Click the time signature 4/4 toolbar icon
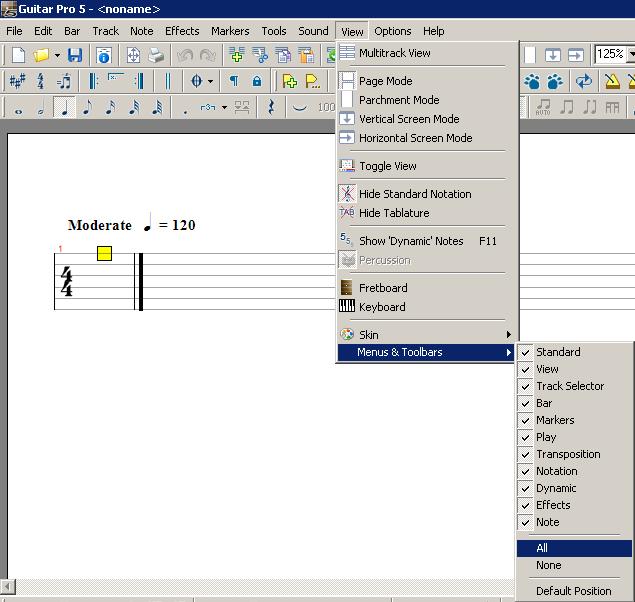This screenshot has height=602, width=635. click(40, 81)
